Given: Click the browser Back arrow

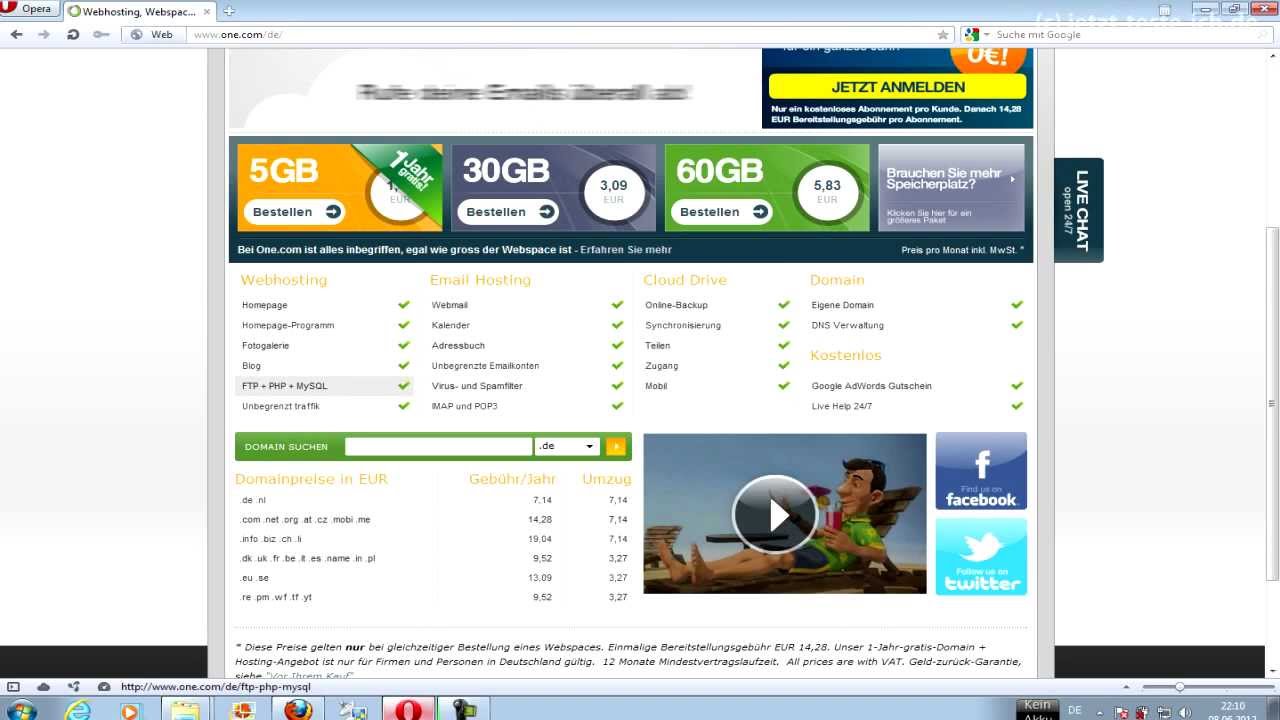Looking at the screenshot, I should [16, 34].
